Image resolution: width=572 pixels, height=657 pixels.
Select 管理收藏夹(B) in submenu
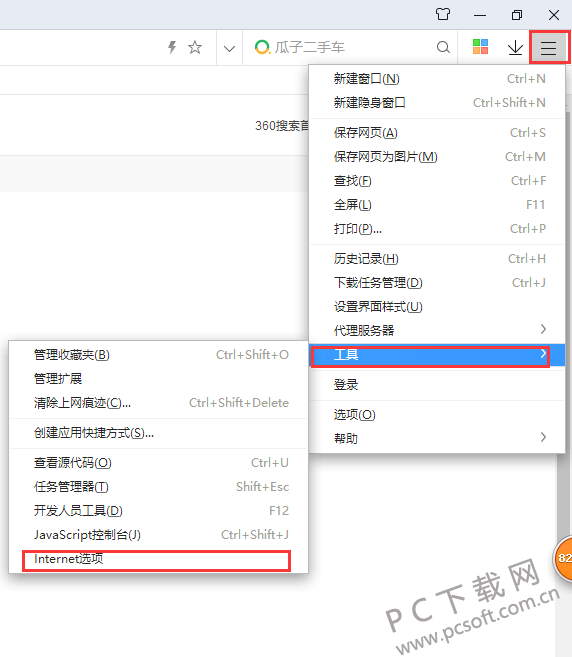[158, 355]
